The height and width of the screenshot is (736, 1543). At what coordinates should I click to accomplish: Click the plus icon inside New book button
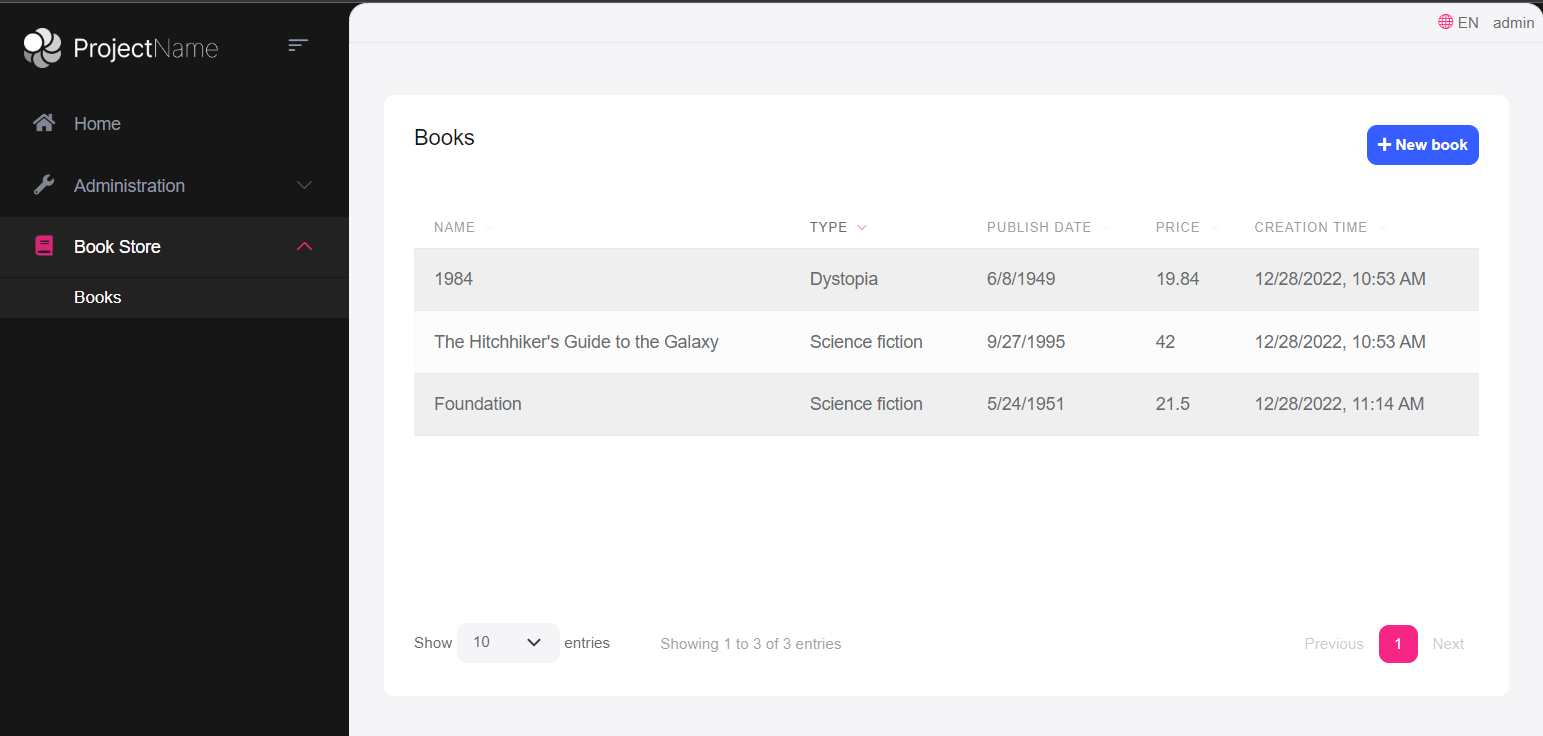click(1384, 144)
